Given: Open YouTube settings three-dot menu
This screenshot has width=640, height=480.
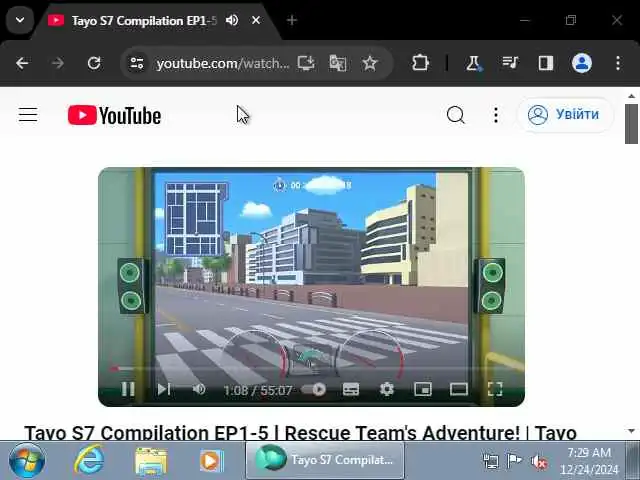Looking at the screenshot, I should point(496,115).
